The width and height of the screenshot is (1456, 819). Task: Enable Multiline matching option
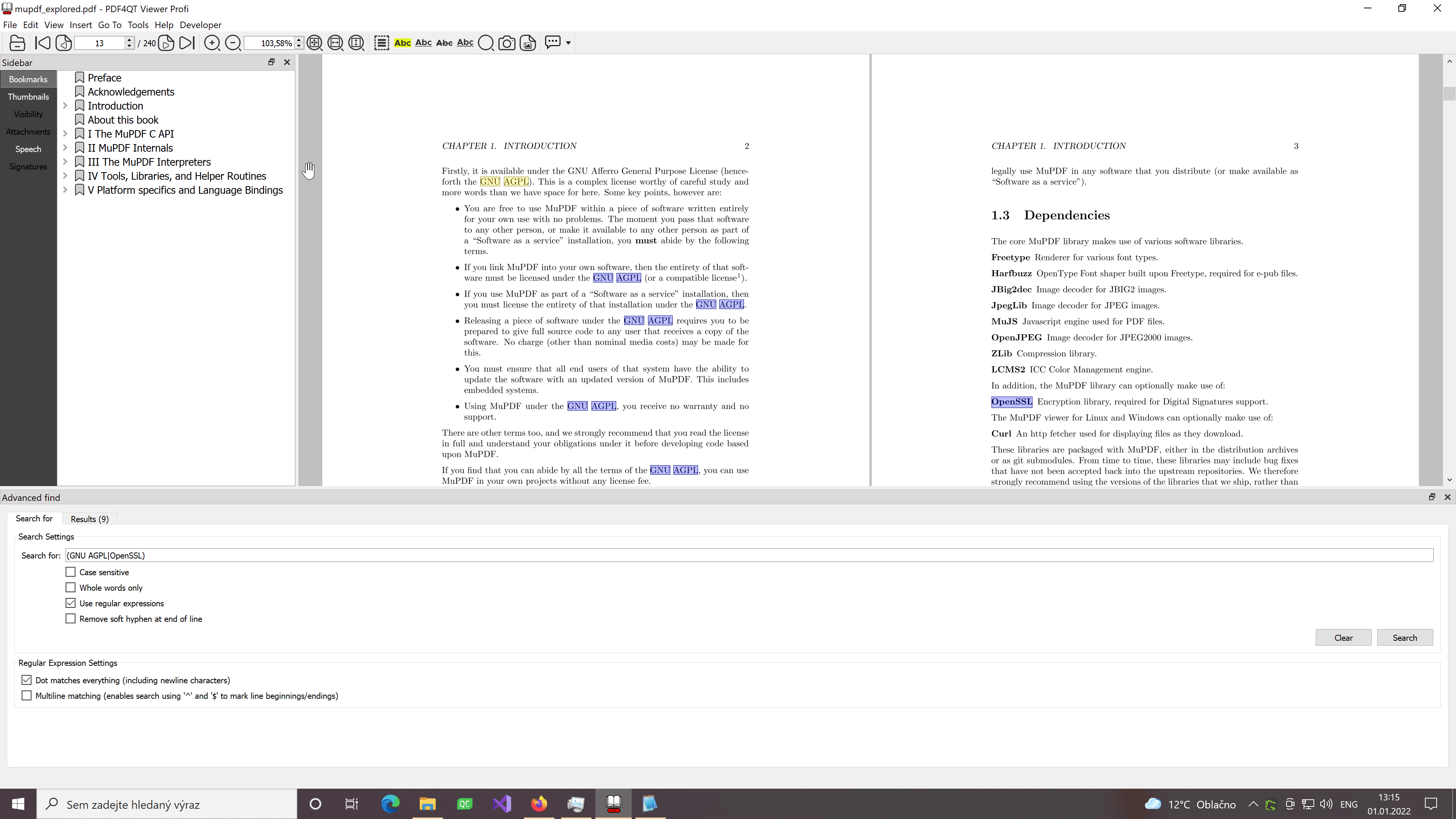click(27, 696)
